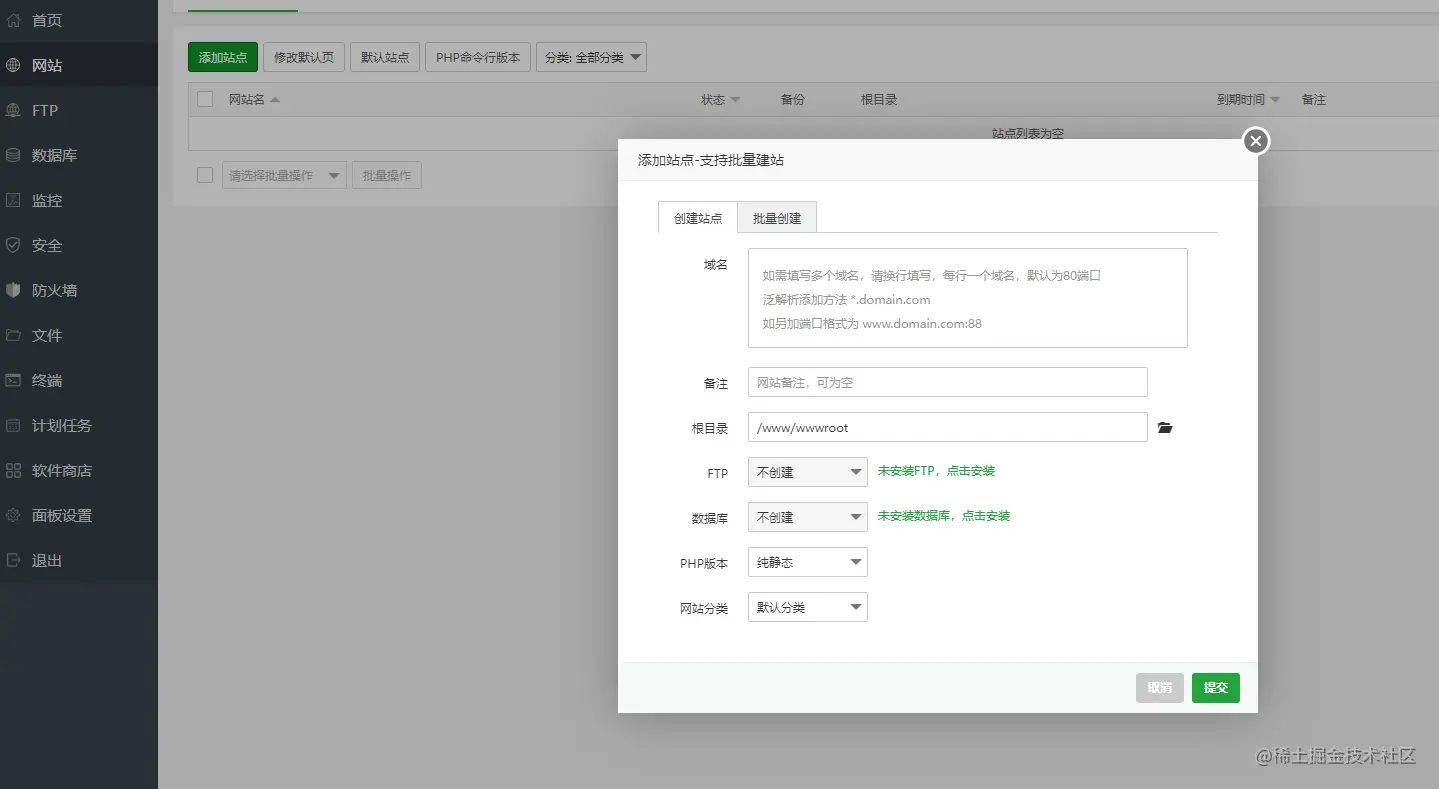Click the home icon beside 首页
1439x789 pixels.
[13, 20]
